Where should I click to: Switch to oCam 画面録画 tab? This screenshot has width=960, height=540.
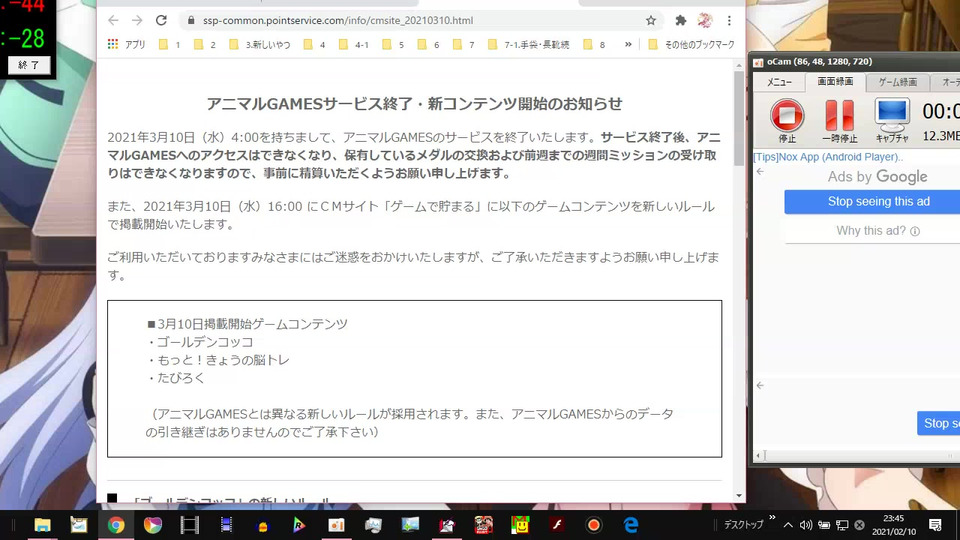coord(835,81)
